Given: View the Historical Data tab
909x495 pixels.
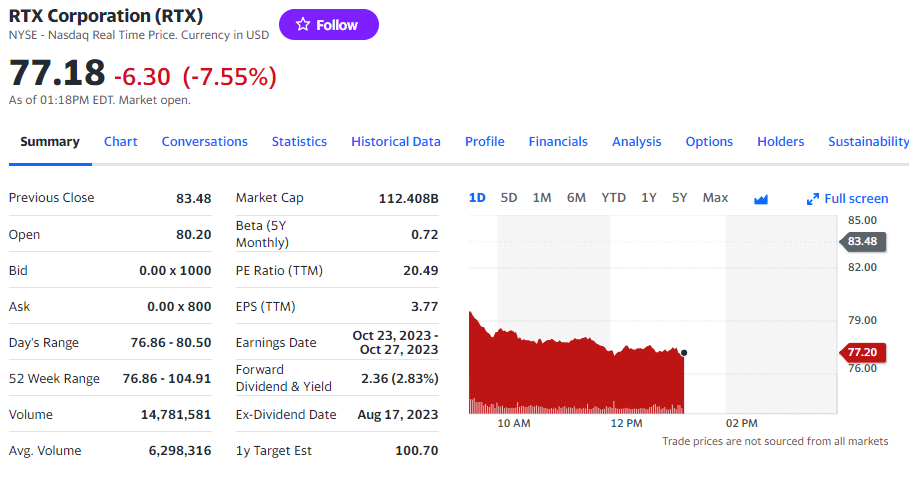Looking at the screenshot, I should coord(395,141).
